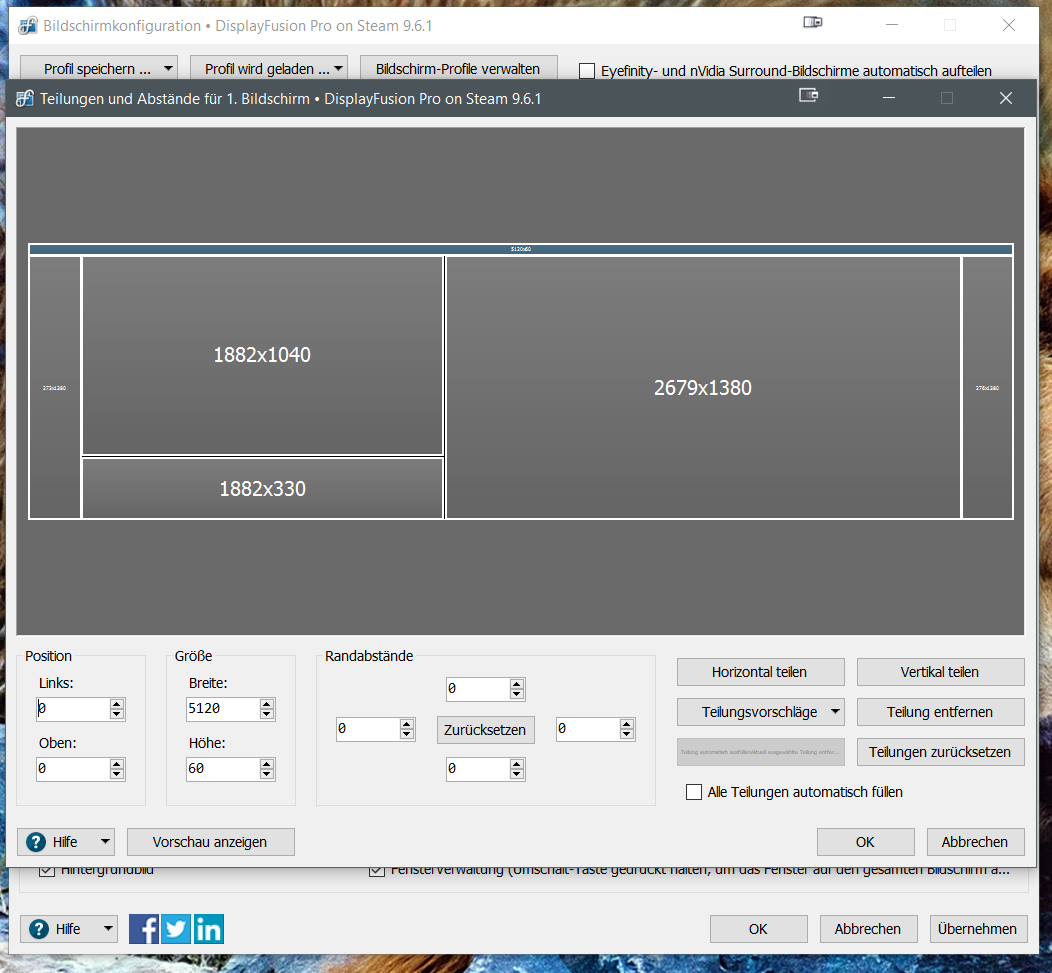Click the Facebook icon in Bildschirmkonfiguration window

(144, 929)
